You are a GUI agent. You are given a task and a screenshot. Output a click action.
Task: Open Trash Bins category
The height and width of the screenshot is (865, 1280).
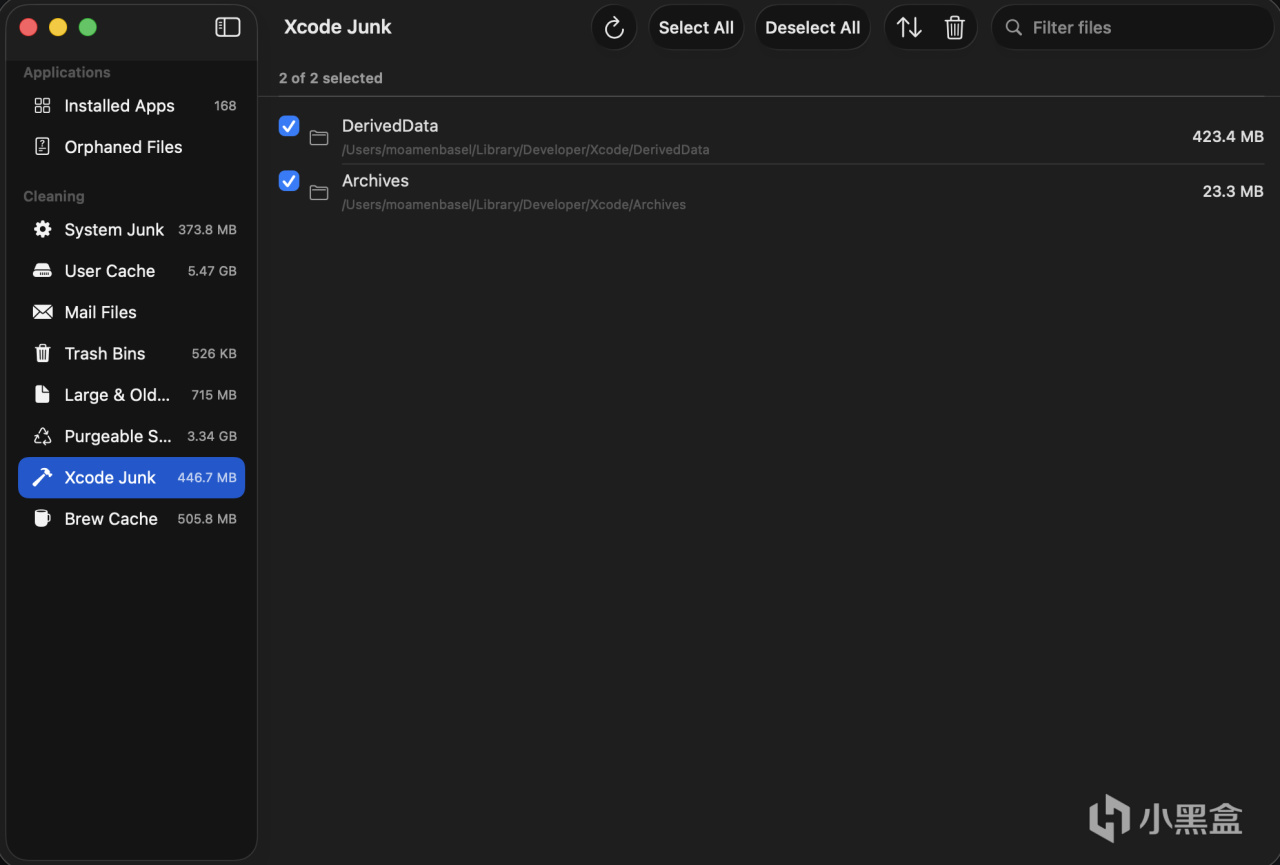click(x=105, y=353)
